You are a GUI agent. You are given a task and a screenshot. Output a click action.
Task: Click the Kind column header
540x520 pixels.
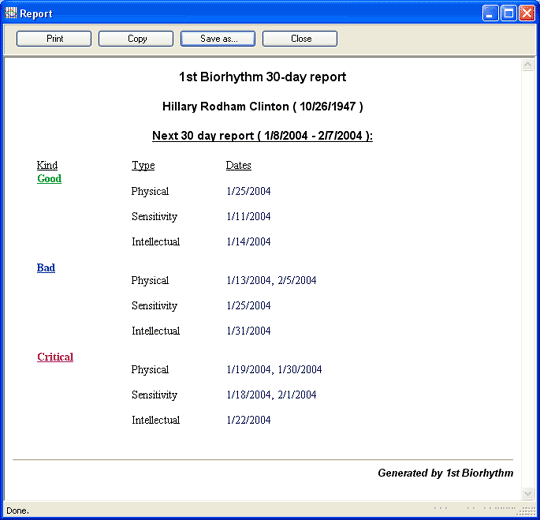47,165
